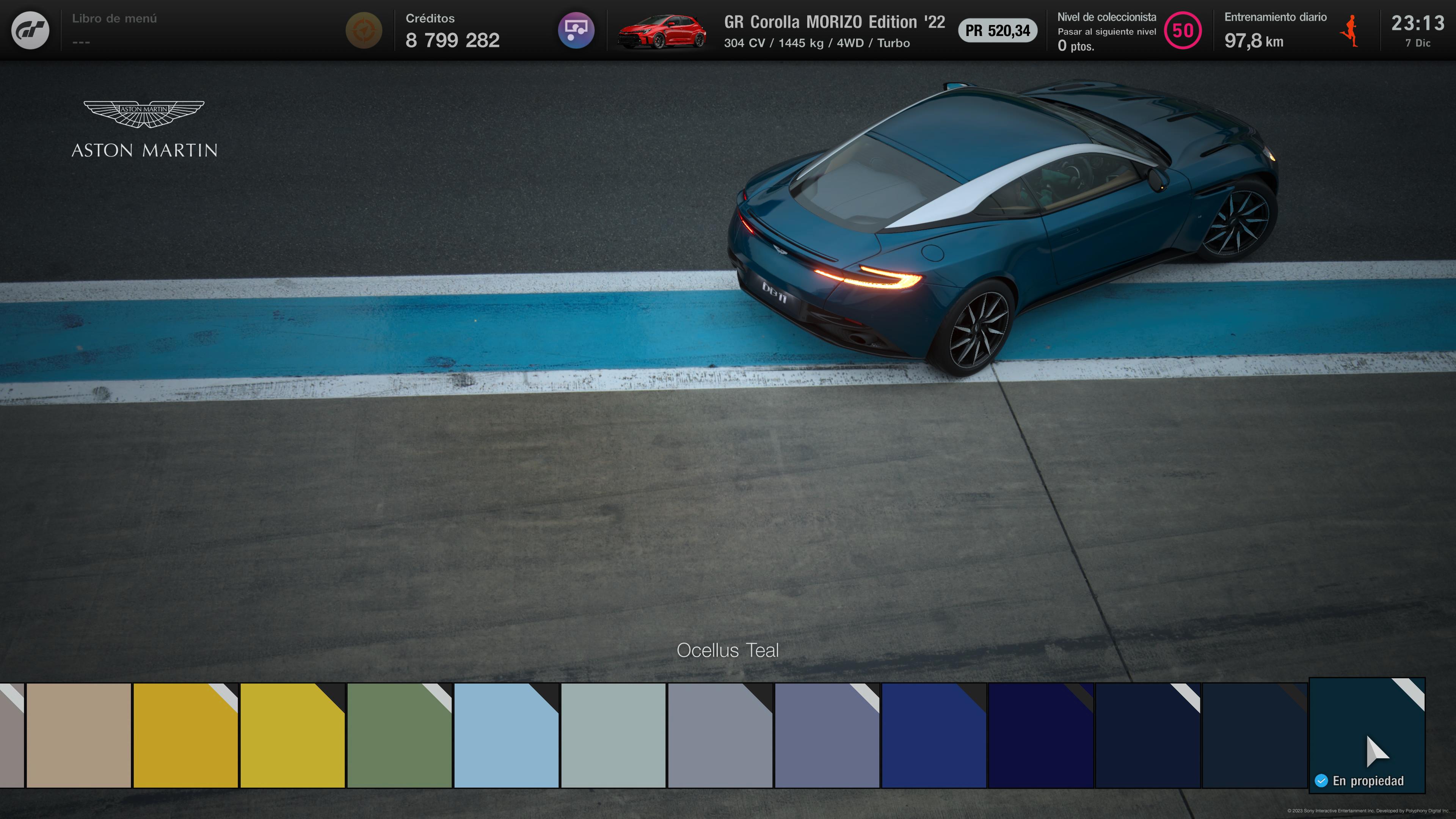Open the Nivel de coleccionista label
The image size is (1456, 819).
pos(1107,17)
